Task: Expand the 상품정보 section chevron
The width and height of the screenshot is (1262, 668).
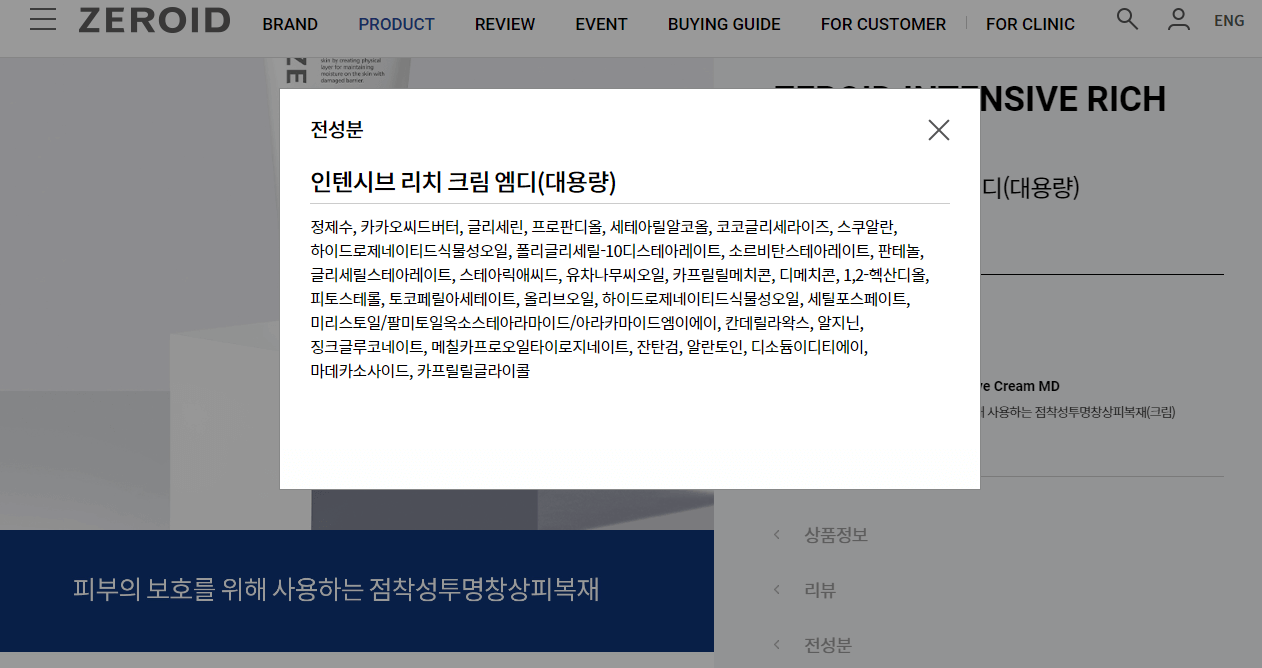Action: 777,535
